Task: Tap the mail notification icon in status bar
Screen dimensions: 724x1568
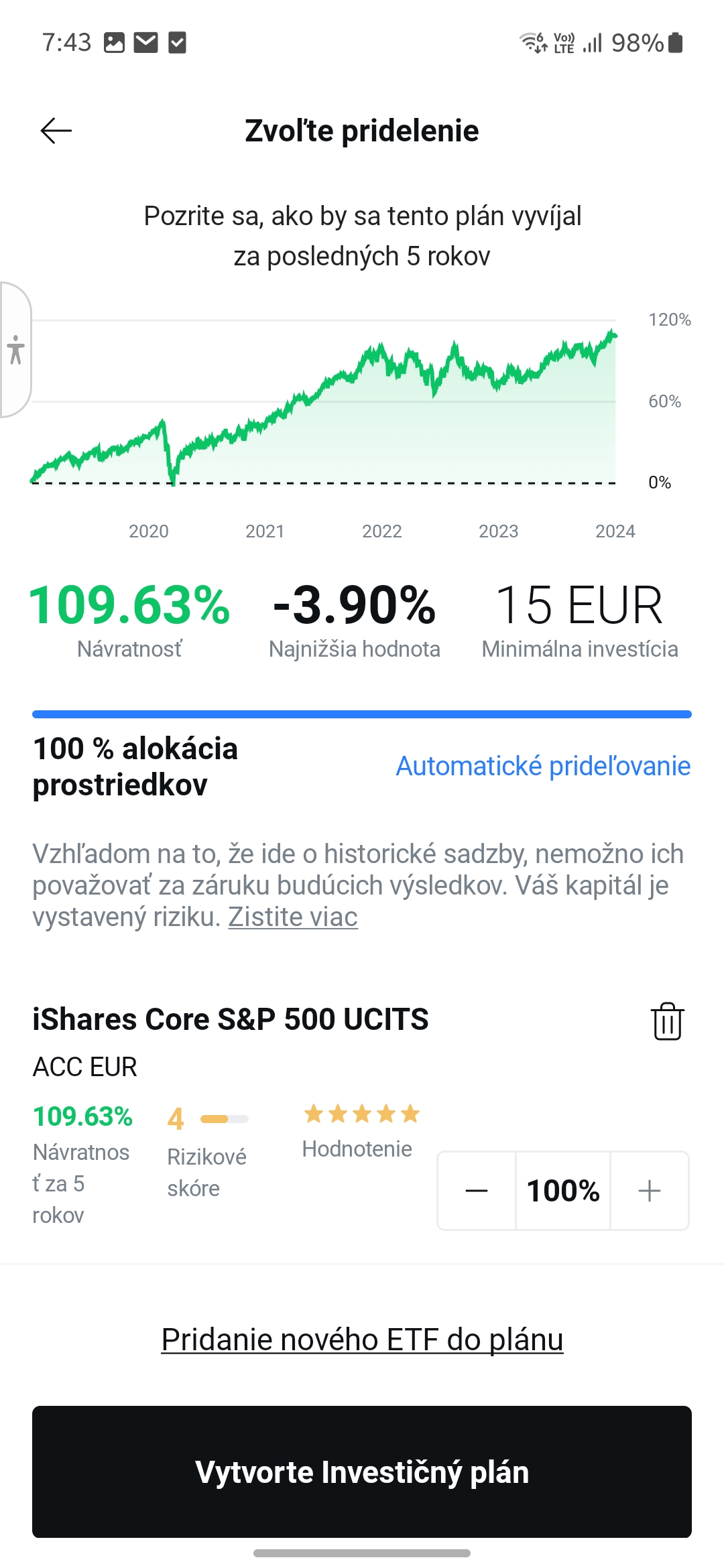Action: 145,43
